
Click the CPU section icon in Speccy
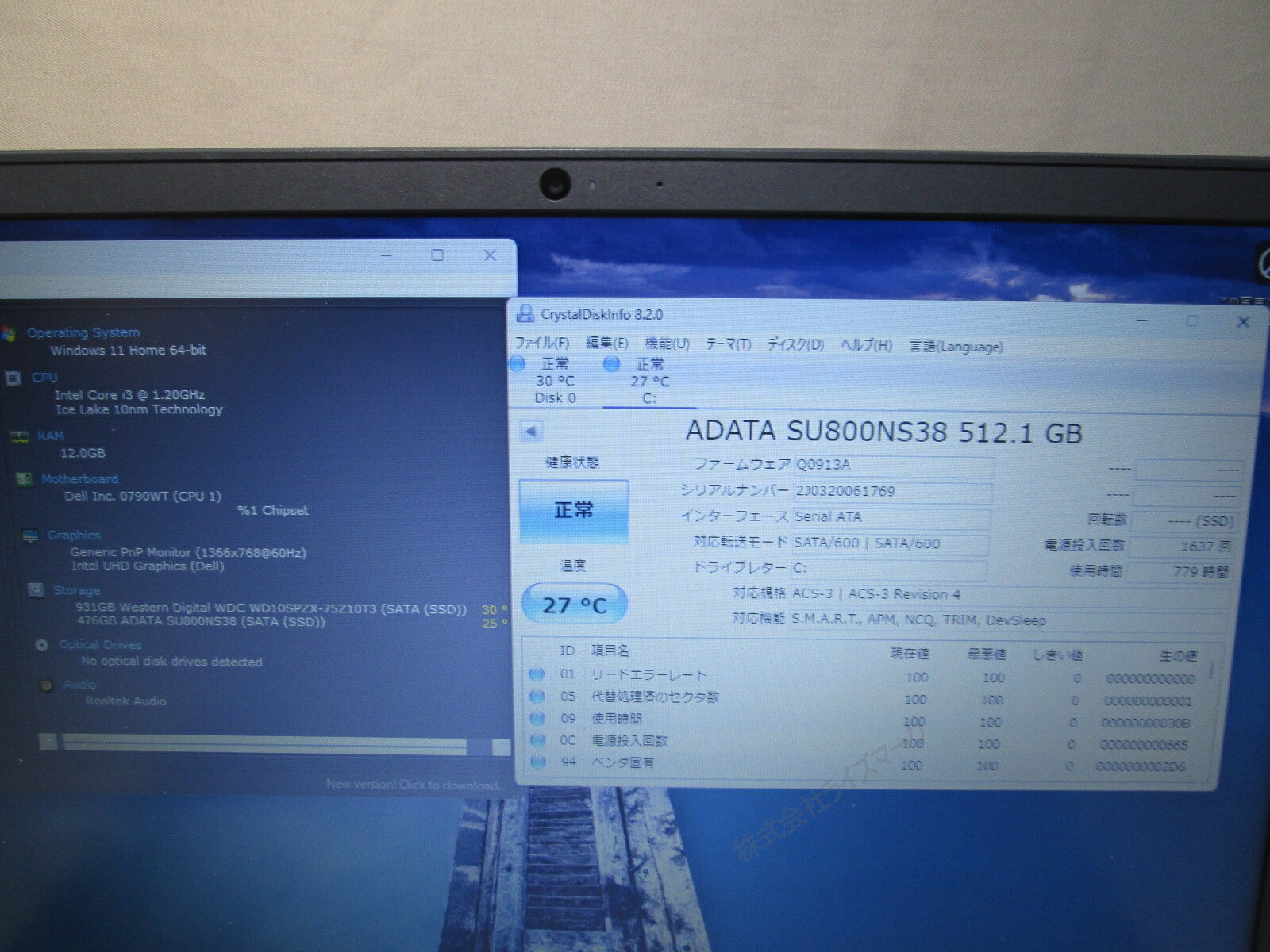click(13, 378)
